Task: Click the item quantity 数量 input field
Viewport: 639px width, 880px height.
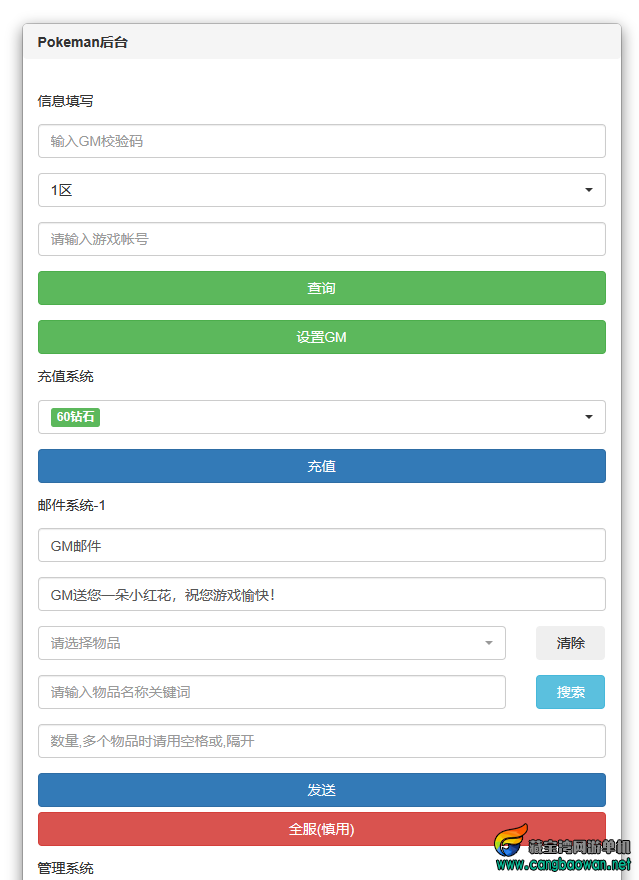Action: (x=321, y=741)
